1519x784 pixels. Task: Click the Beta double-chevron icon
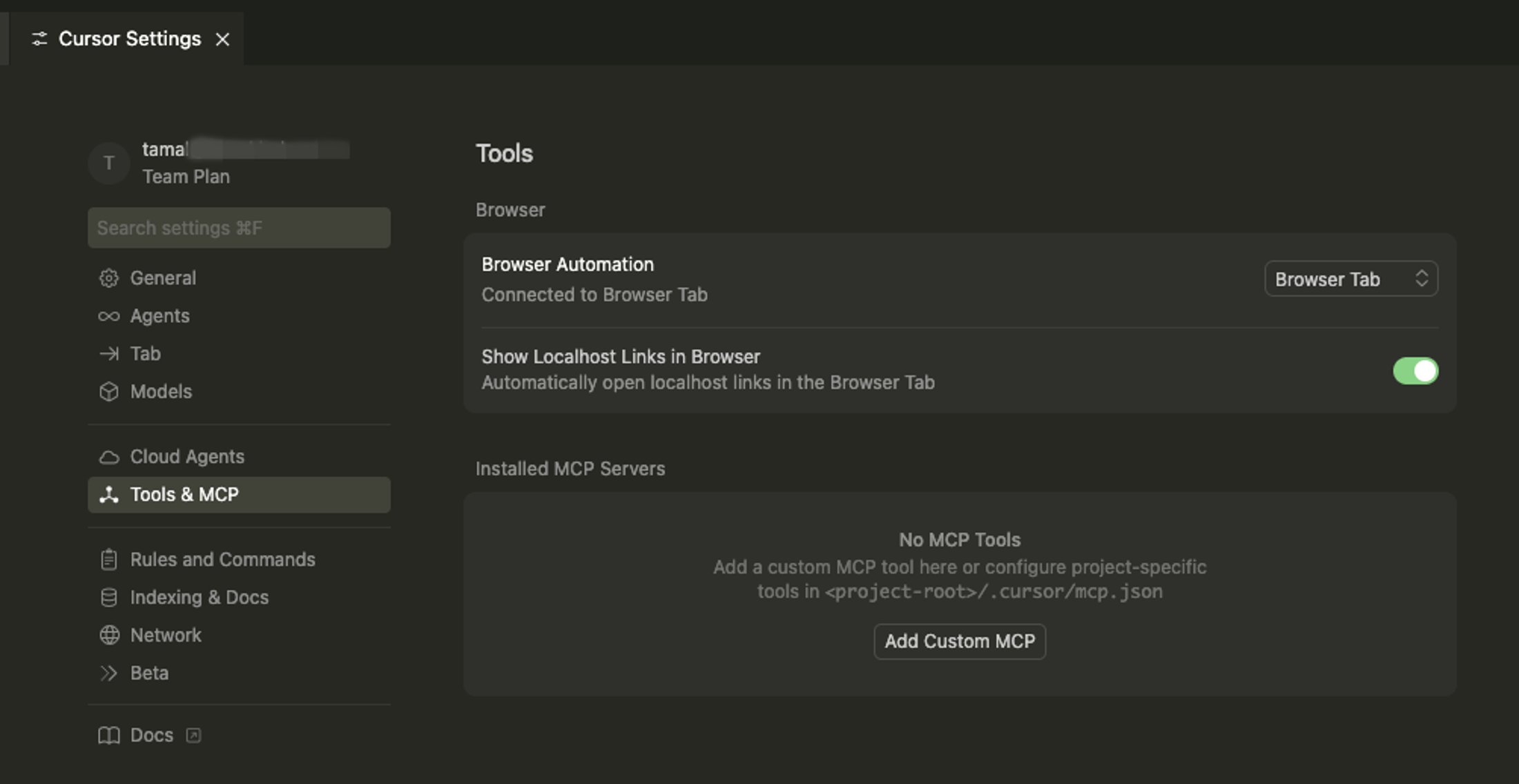click(108, 672)
